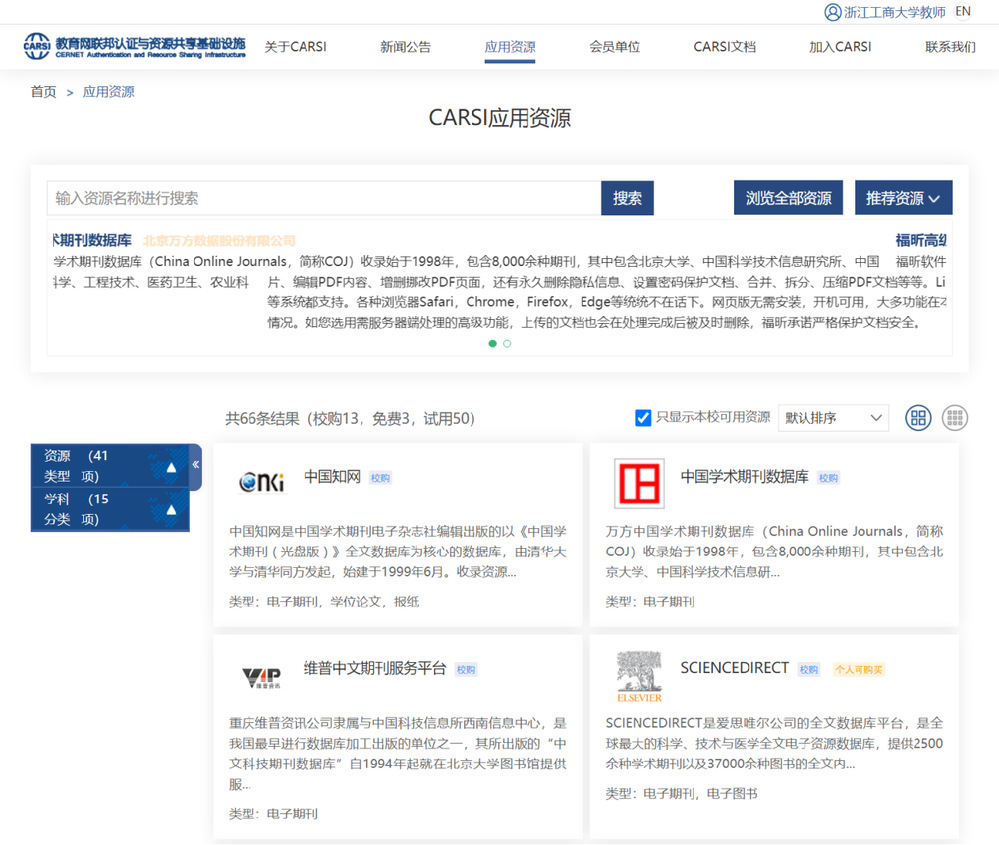Click the CARSI logo in header
This screenshot has width=999, height=845.
tap(134, 46)
